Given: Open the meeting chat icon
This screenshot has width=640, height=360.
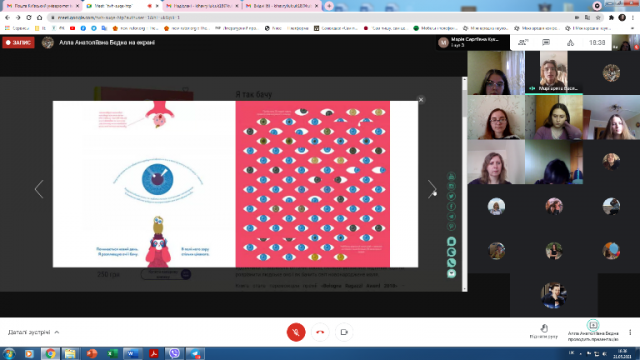Looking at the screenshot, I should pyautogui.click(x=546, y=42).
